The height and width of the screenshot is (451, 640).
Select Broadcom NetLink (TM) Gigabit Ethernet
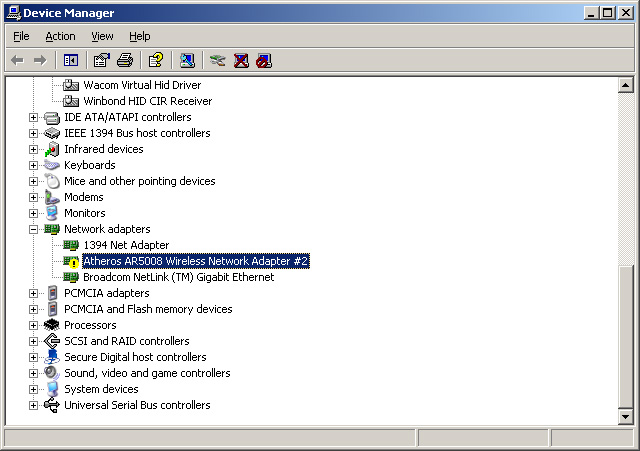click(x=179, y=277)
